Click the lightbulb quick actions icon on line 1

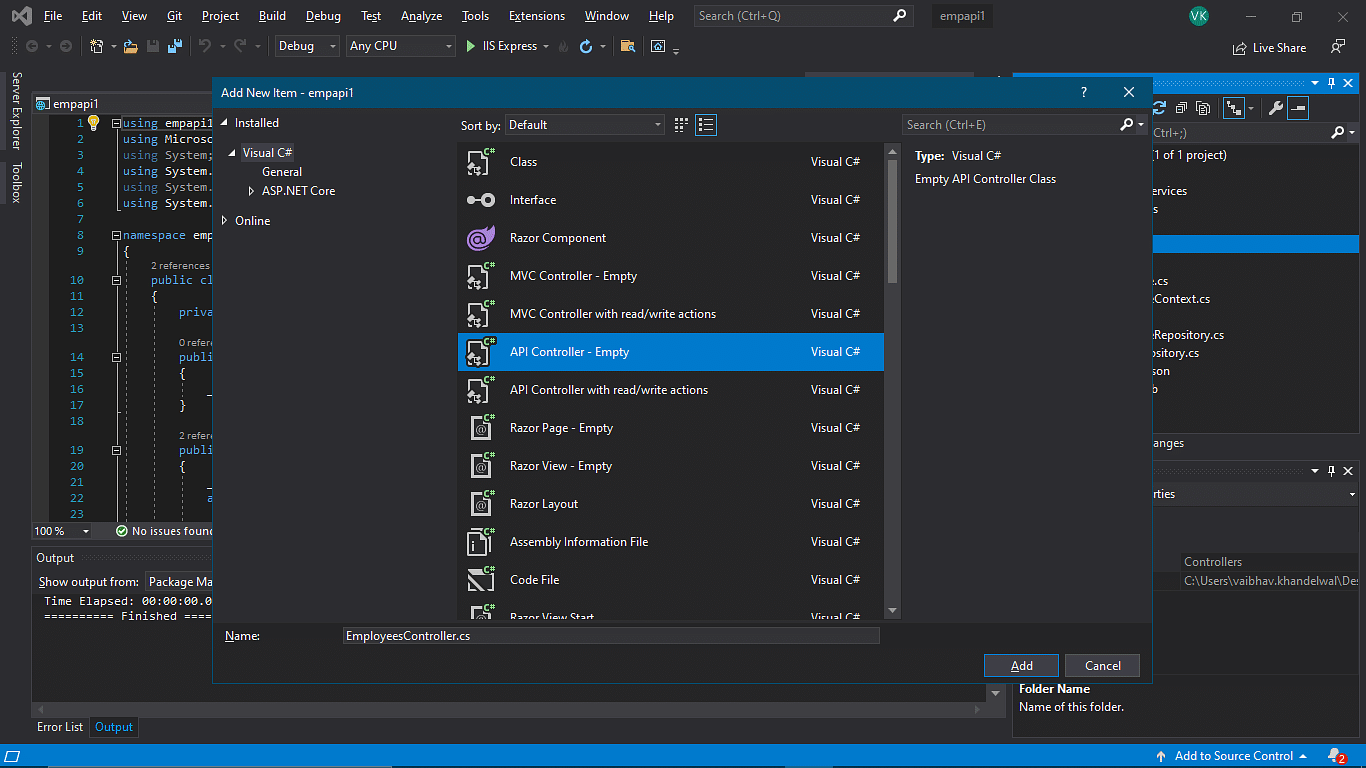(93, 122)
